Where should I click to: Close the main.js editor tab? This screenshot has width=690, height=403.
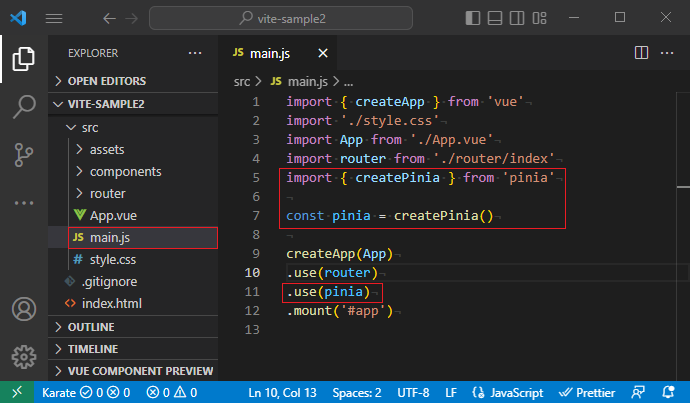[323, 53]
